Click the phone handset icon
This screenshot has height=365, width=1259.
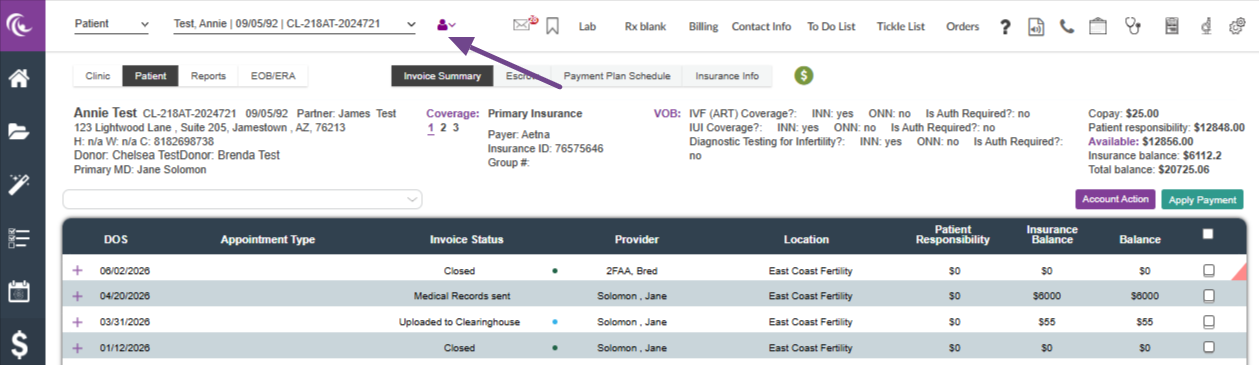1067,26
